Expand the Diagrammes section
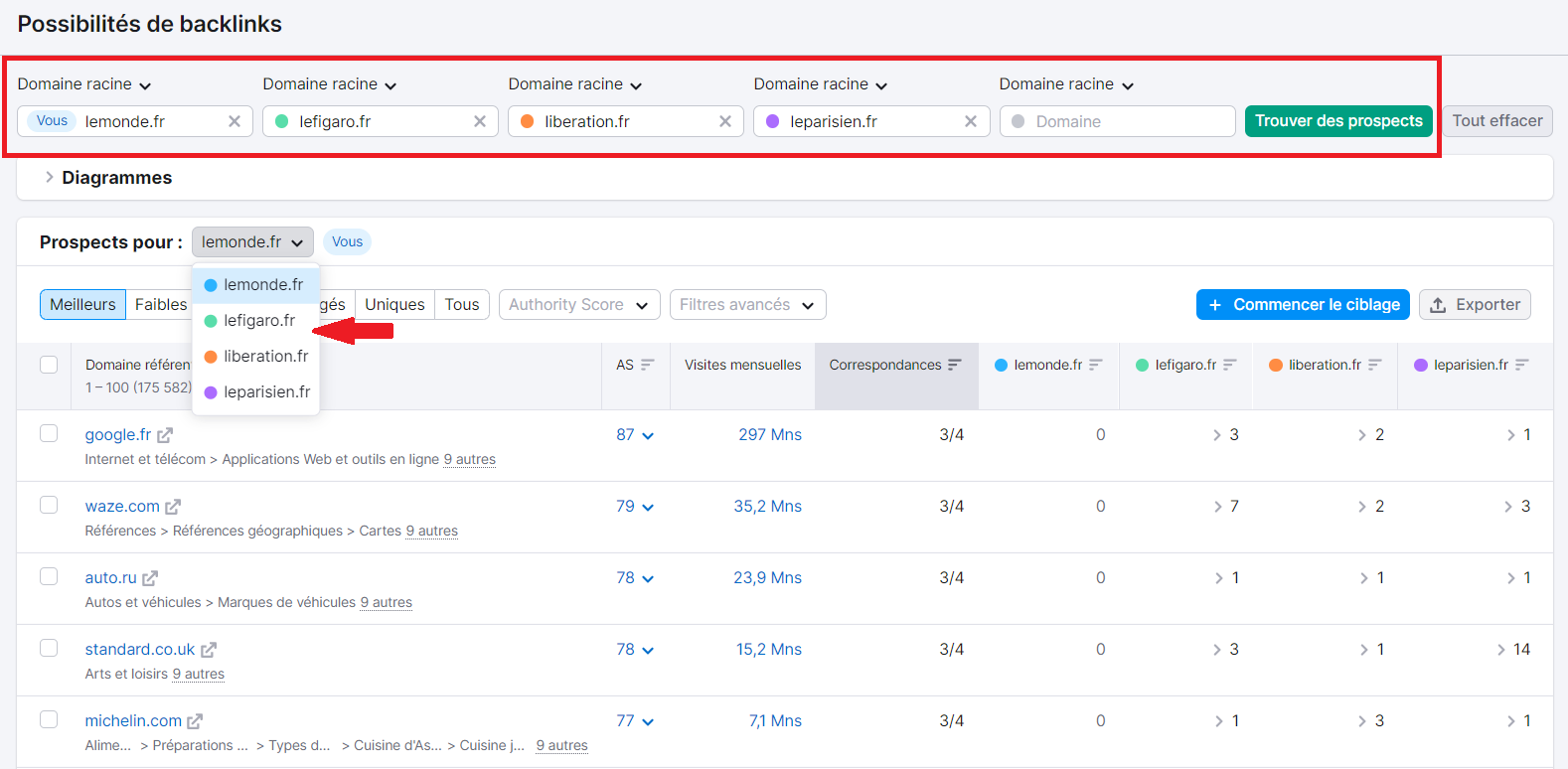The image size is (1568, 769). coord(107,178)
